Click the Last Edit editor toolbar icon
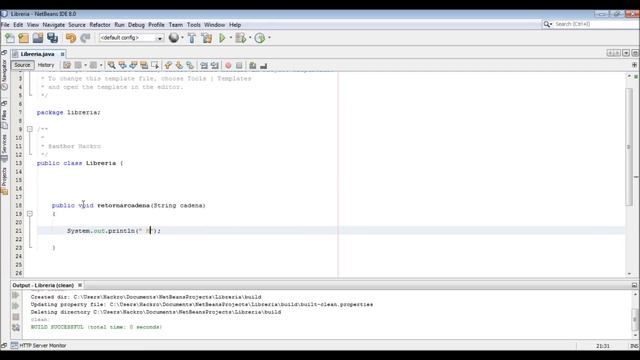Image resolution: width=640 pixels, height=360 pixels. tap(67, 65)
